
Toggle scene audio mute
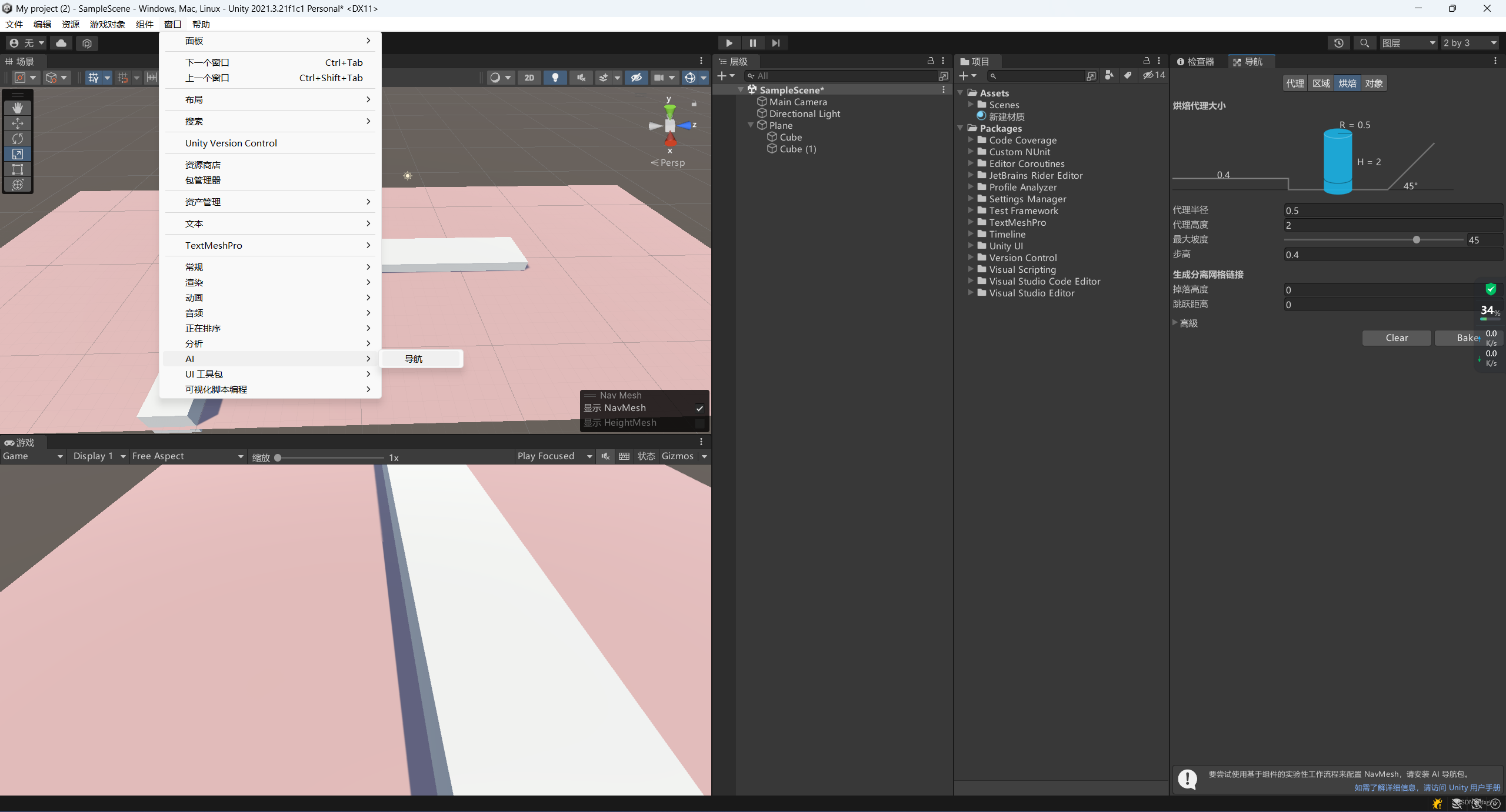click(x=581, y=78)
